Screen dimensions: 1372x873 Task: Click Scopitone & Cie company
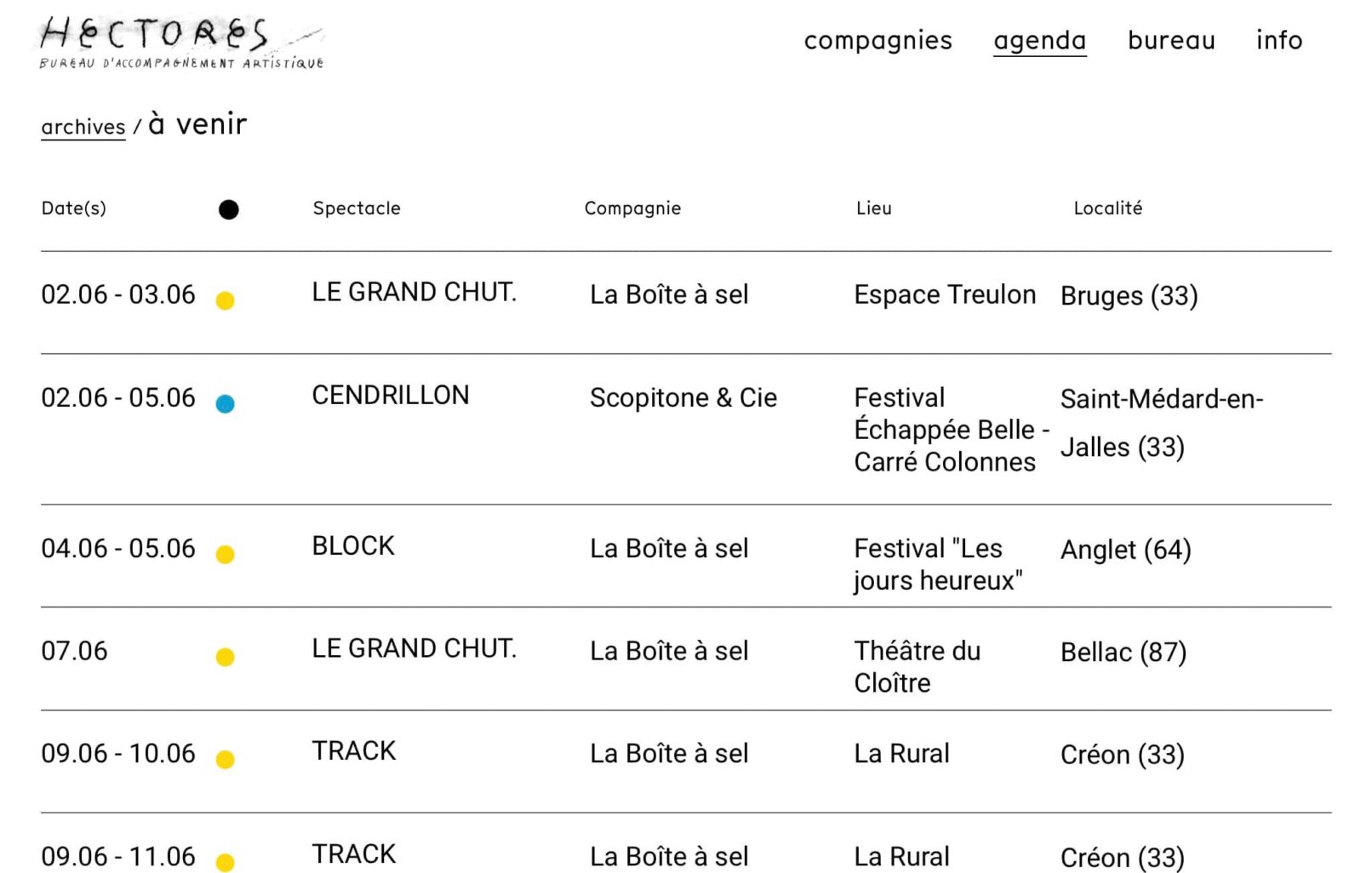coord(683,397)
